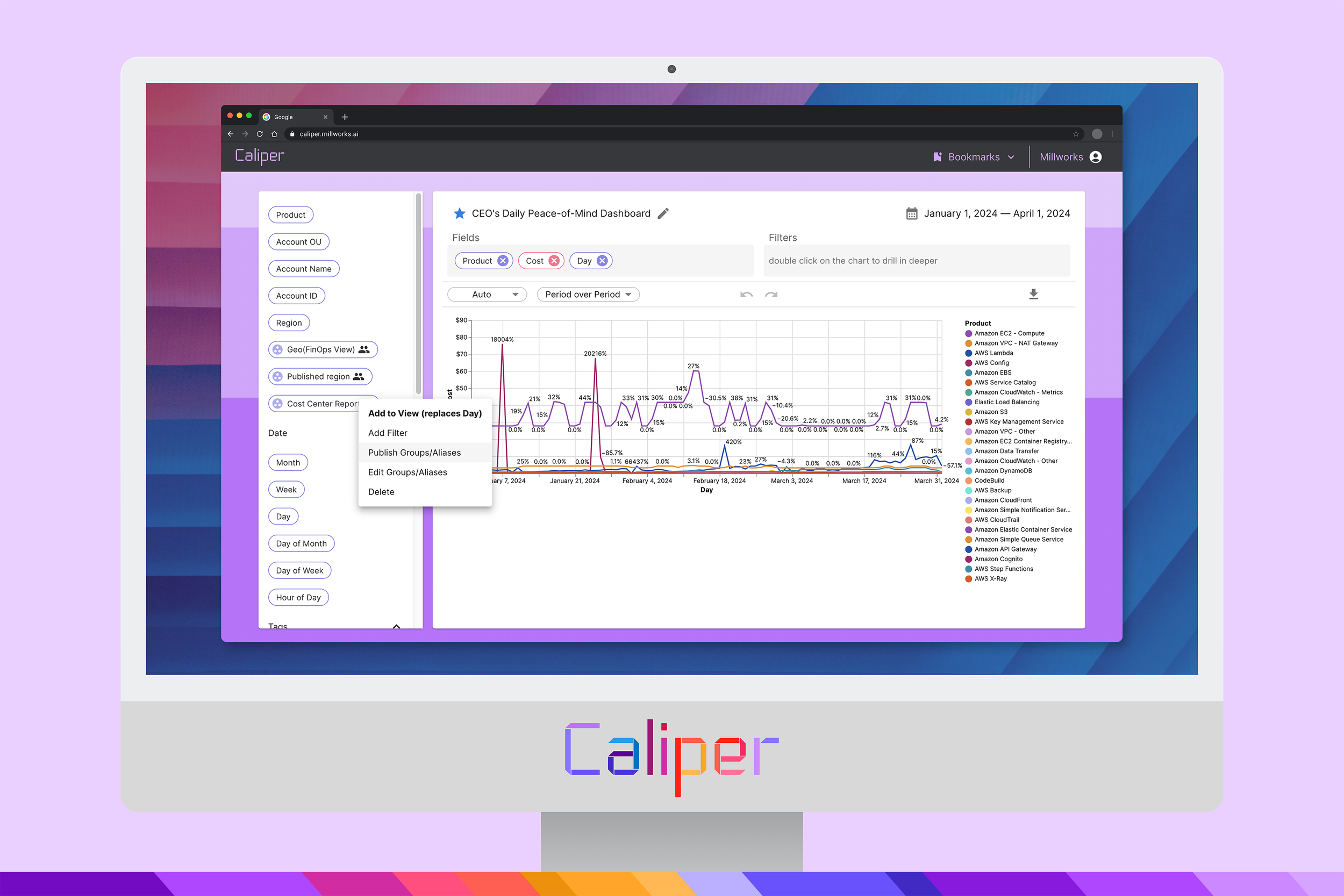
Task: Click the 18004% chart peak label
Action: point(502,340)
